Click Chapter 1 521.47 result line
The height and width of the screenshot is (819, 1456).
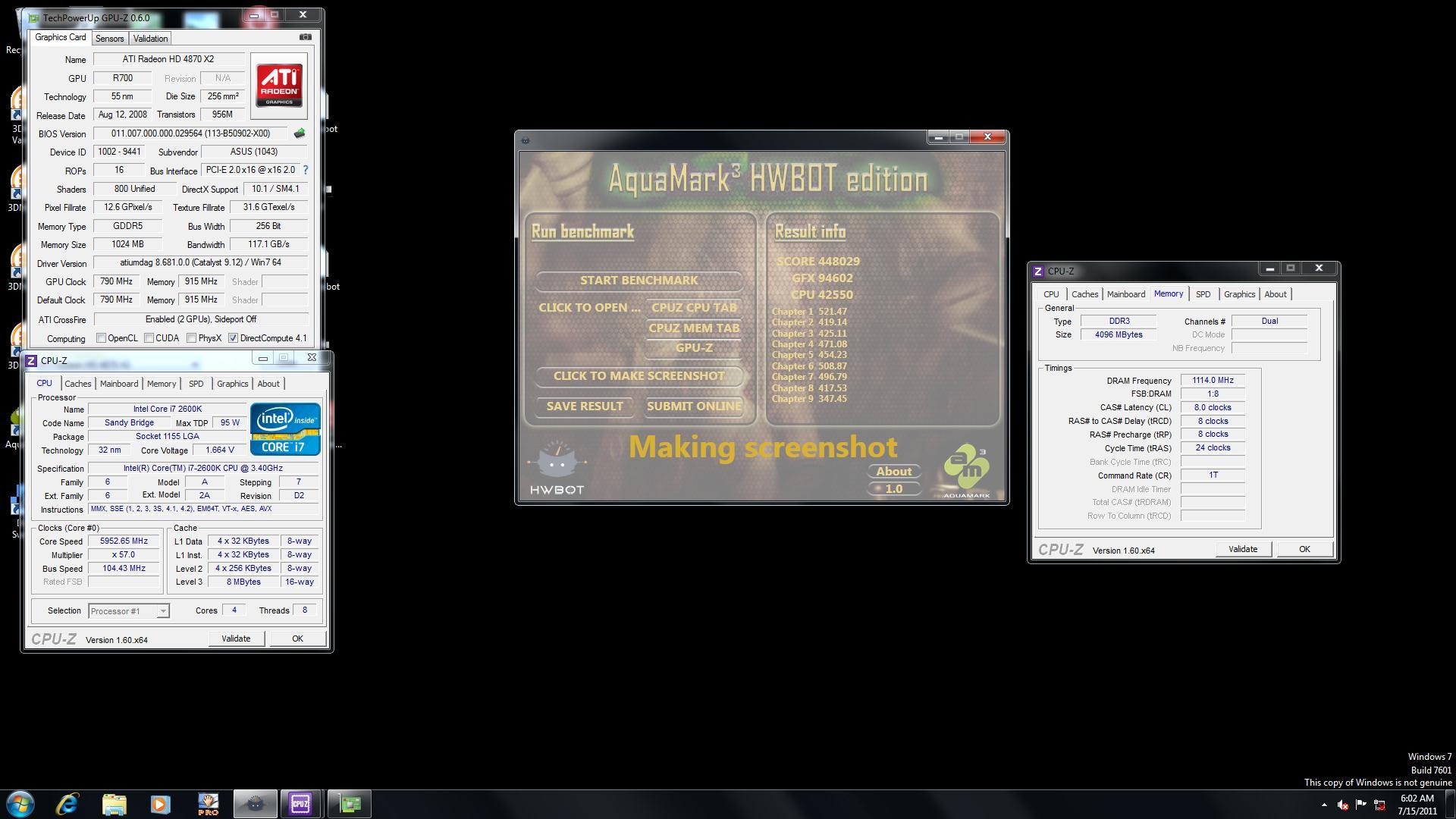pos(809,312)
